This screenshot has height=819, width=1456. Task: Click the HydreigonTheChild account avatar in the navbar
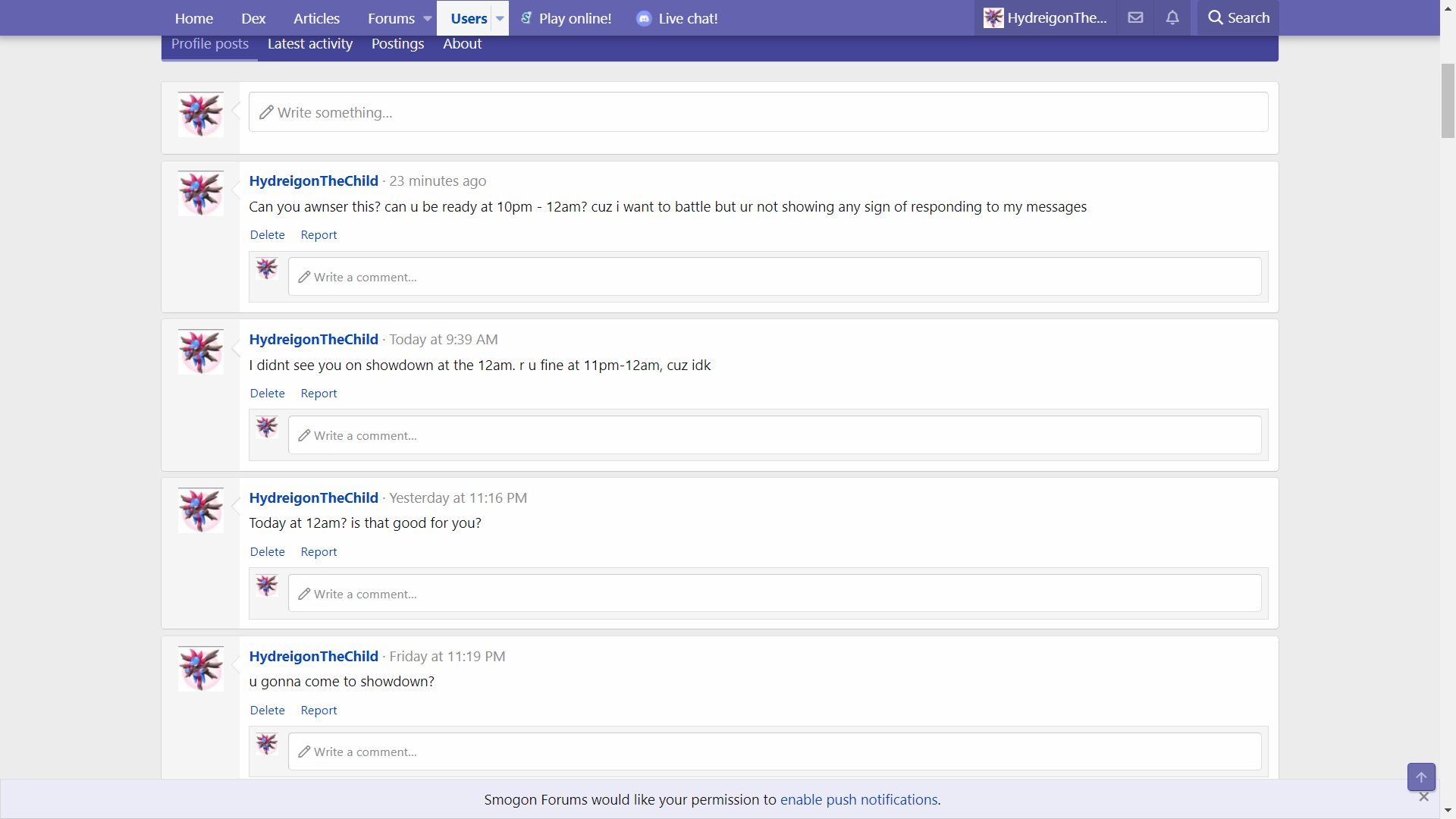coord(993,17)
